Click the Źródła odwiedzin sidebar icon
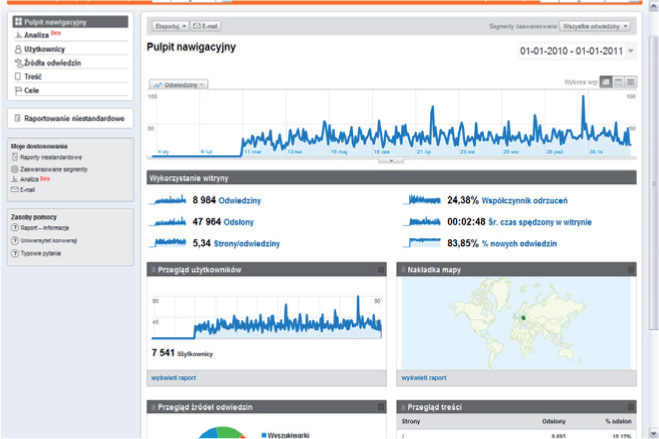Image resolution: width=659 pixels, height=439 pixels. point(18,63)
